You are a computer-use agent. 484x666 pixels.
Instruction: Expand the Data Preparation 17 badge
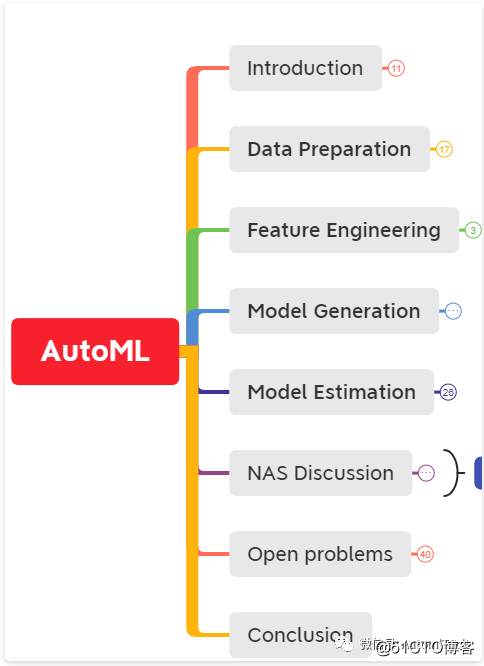[x=444, y=150]
